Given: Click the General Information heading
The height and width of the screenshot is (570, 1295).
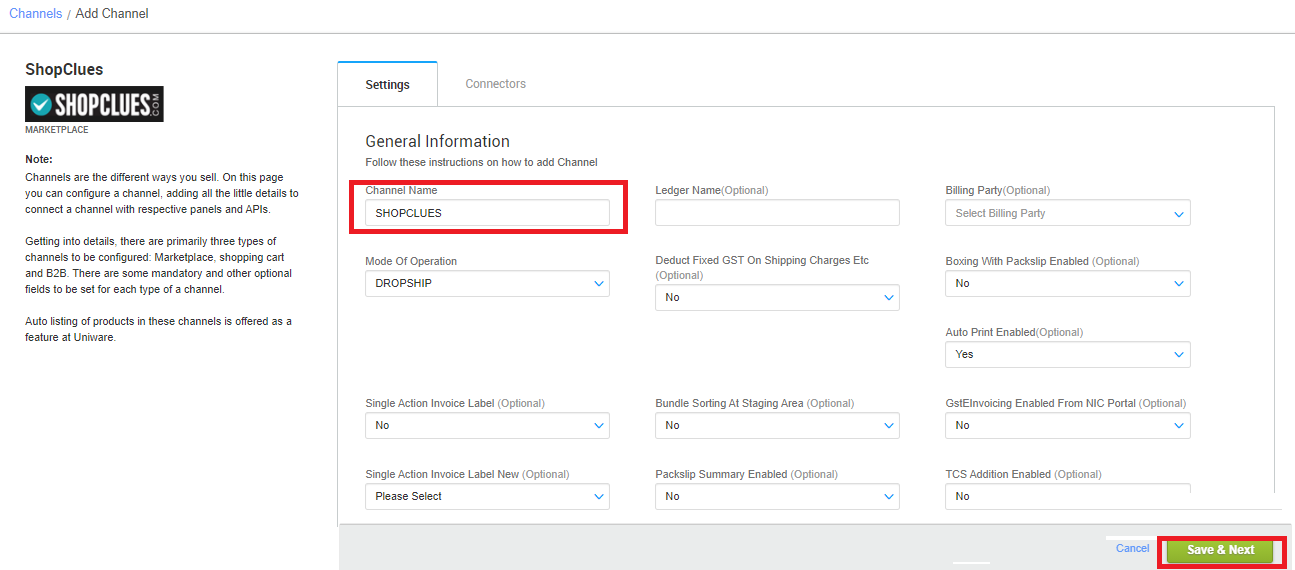Looking at the screenshot, I should click(437, 141).
